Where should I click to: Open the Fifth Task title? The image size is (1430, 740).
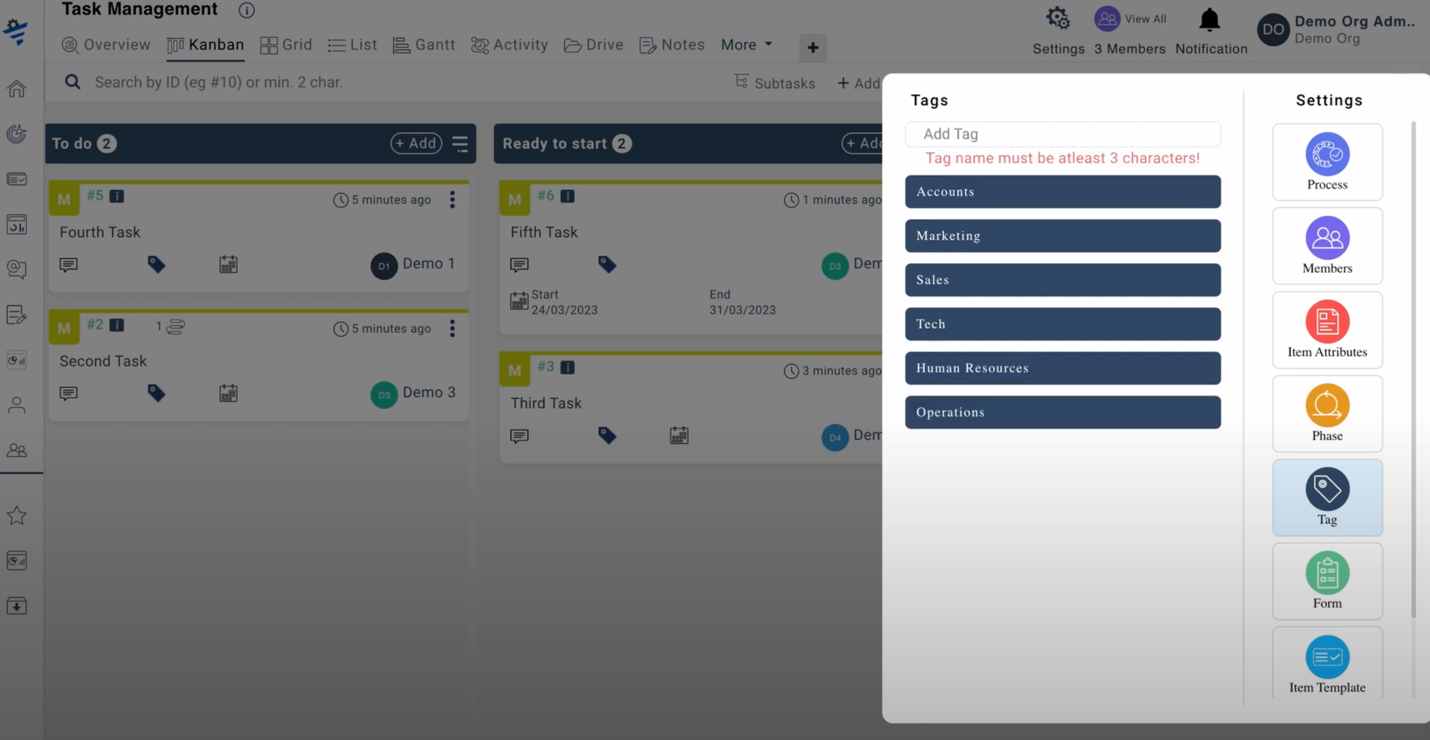[x=544, y=232]
